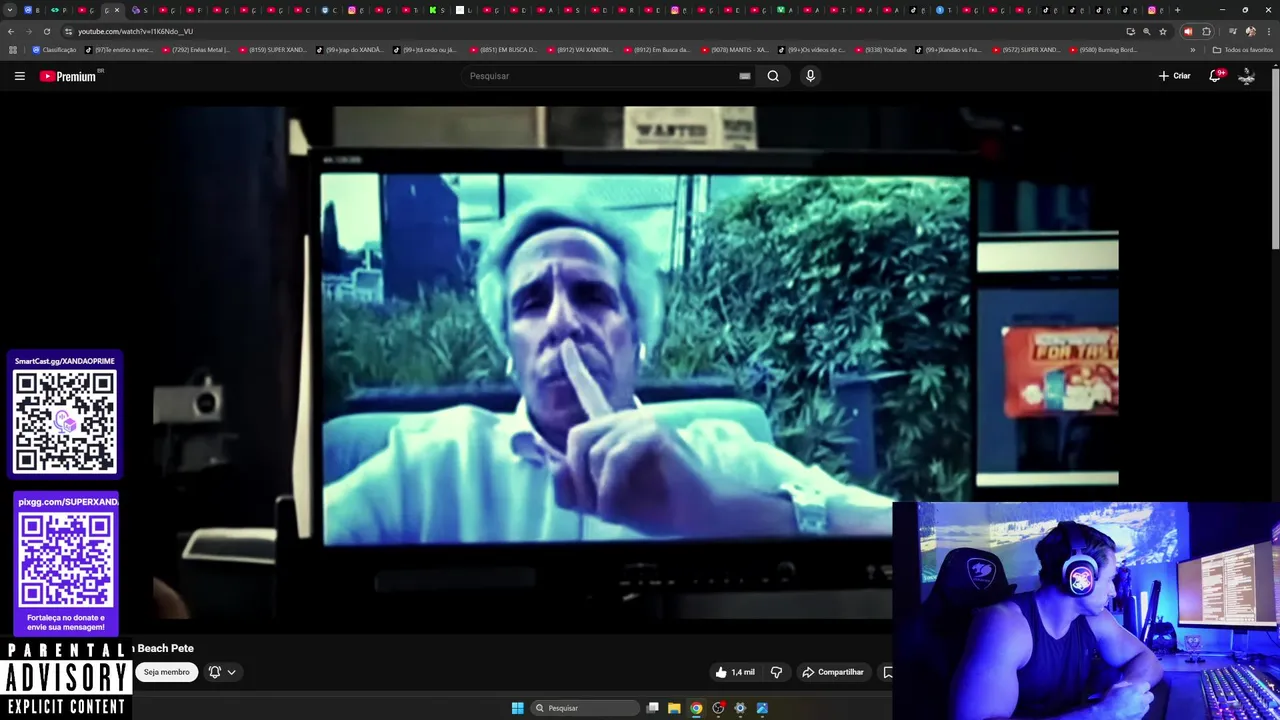The height and width of the screenshot is (720, 1280).
Task: Open a new browser tab
Action: tap(1177, 10)
